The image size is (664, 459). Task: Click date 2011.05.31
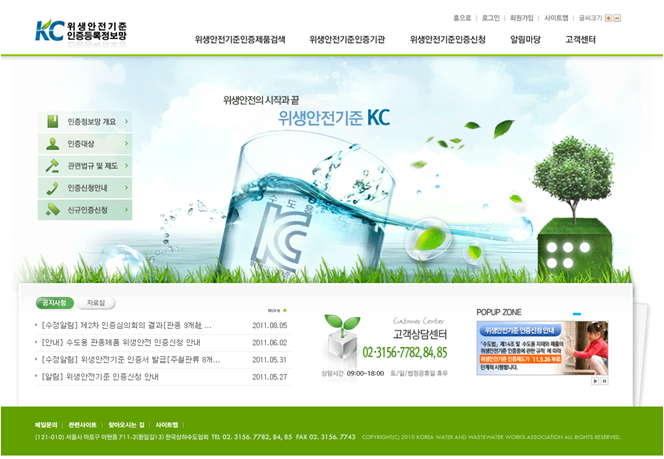tap(270, 359)
